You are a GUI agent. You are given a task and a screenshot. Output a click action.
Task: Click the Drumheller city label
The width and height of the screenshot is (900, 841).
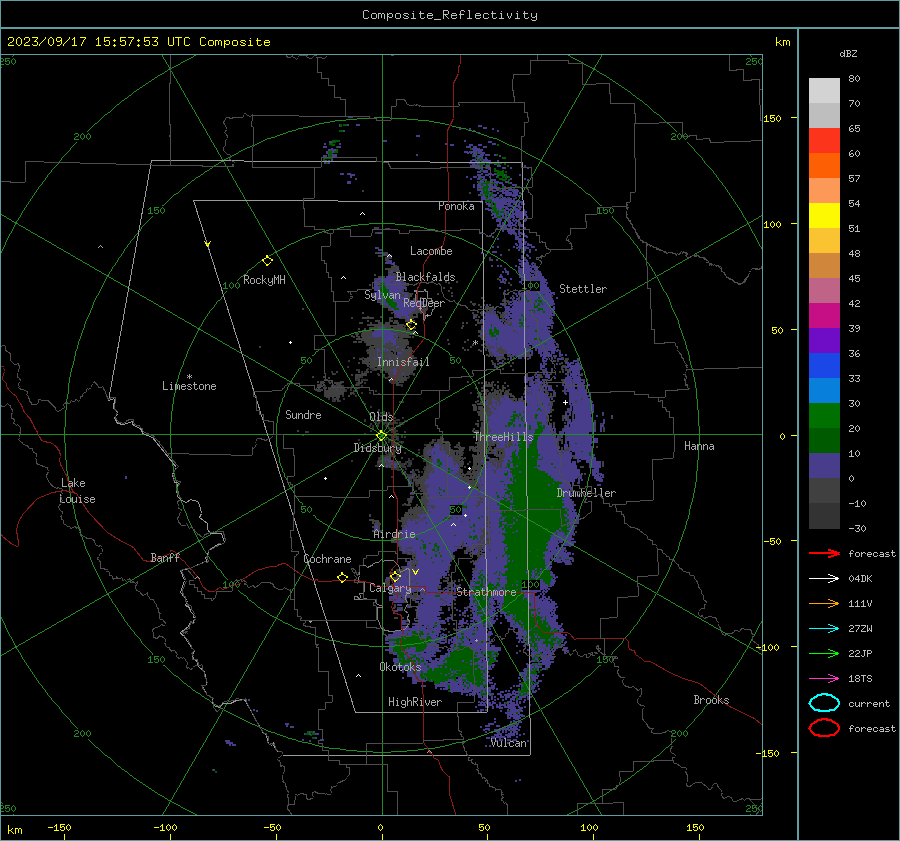pyautogui.click(x=586, y=493)
